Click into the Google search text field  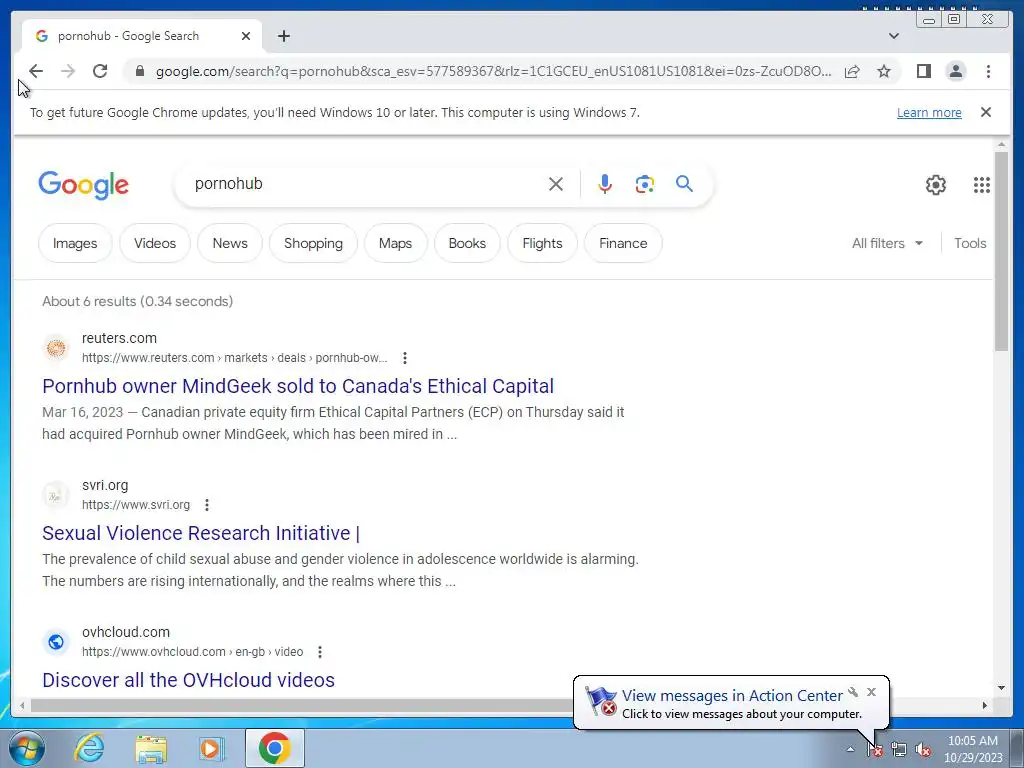click(366, 184)
